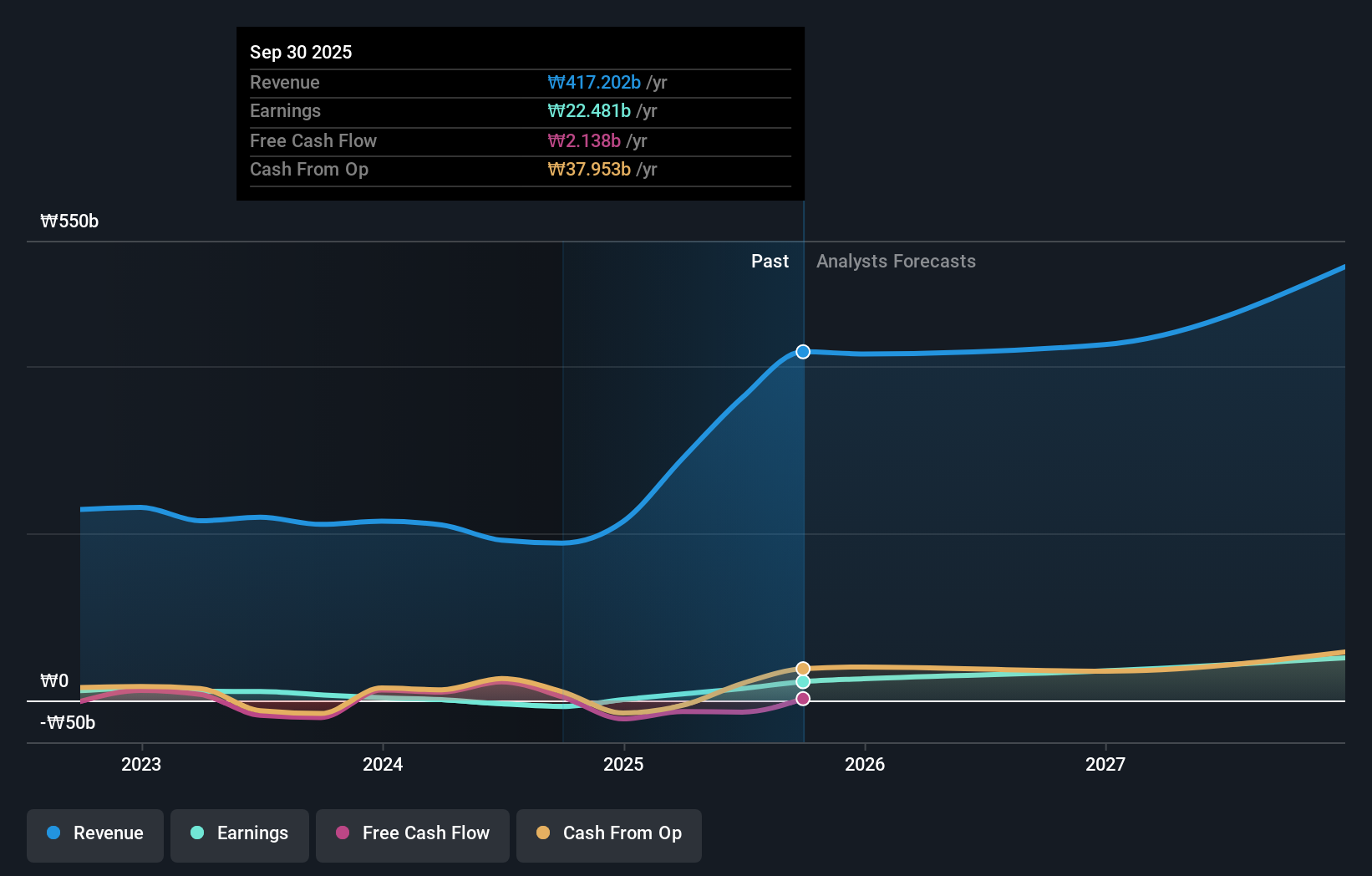Select the blue Revenue data point marker
Viewport: 1372px width, 876px height.
[802, 351]
